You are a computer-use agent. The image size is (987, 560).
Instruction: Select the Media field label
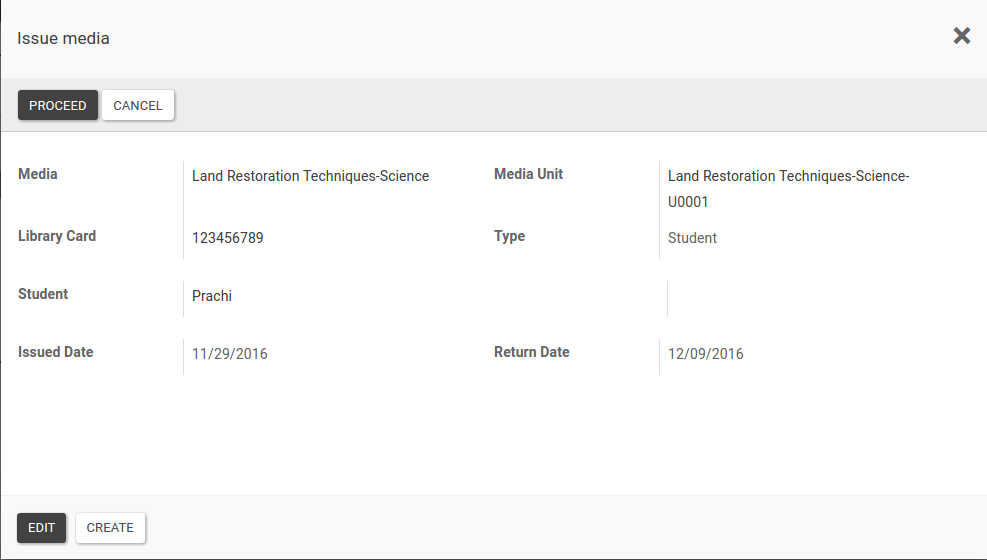click(x=38, y=174)
